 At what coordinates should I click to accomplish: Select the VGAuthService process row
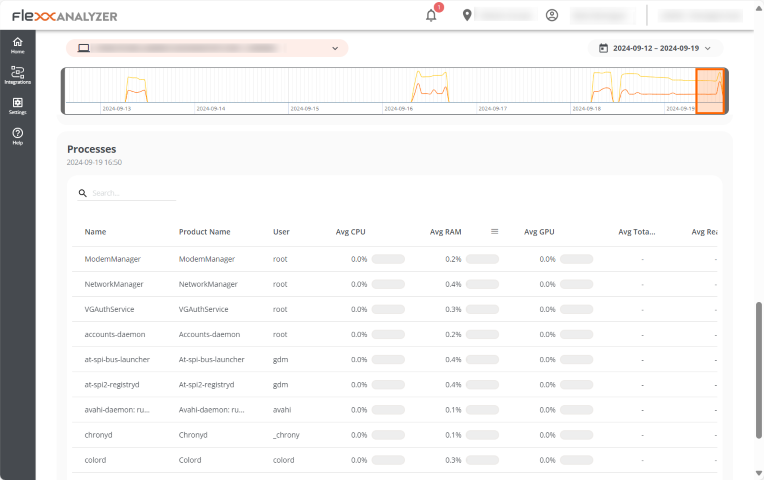[x=395, y=309]
